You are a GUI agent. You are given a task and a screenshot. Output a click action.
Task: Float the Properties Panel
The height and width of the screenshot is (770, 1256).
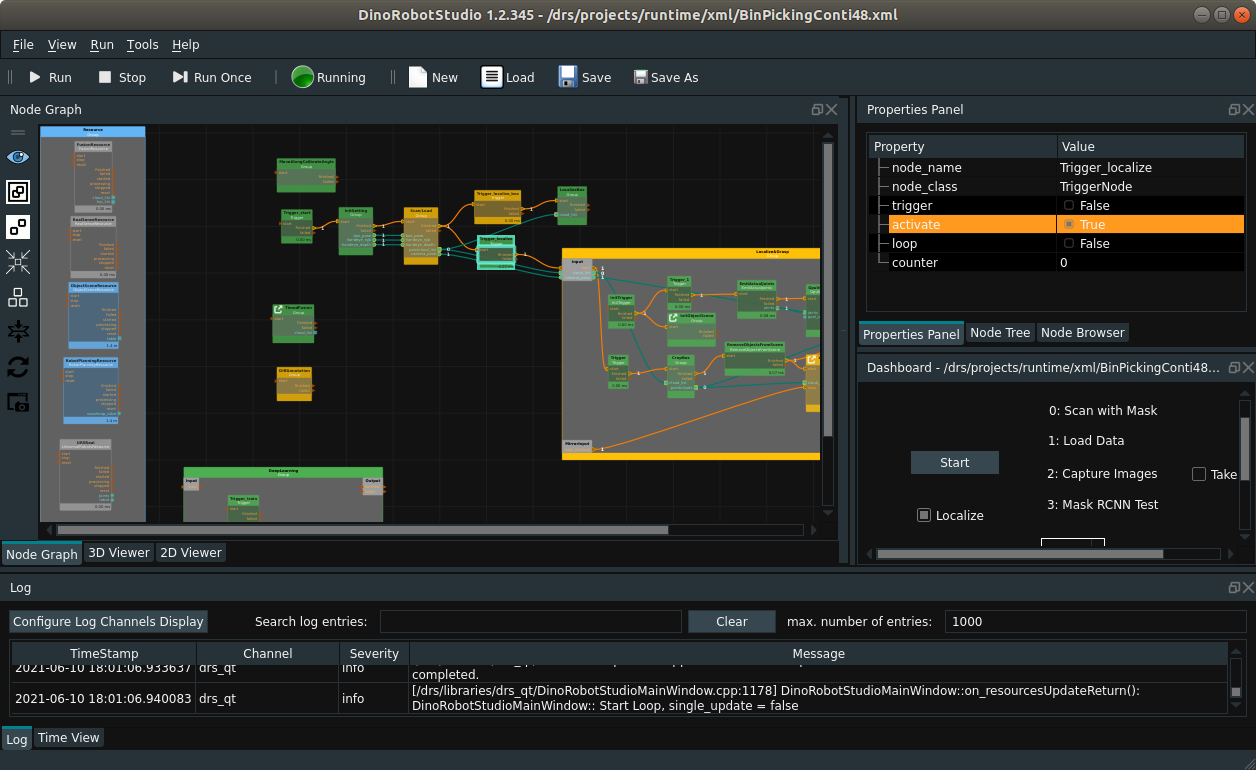click(x=1234, y=110)
